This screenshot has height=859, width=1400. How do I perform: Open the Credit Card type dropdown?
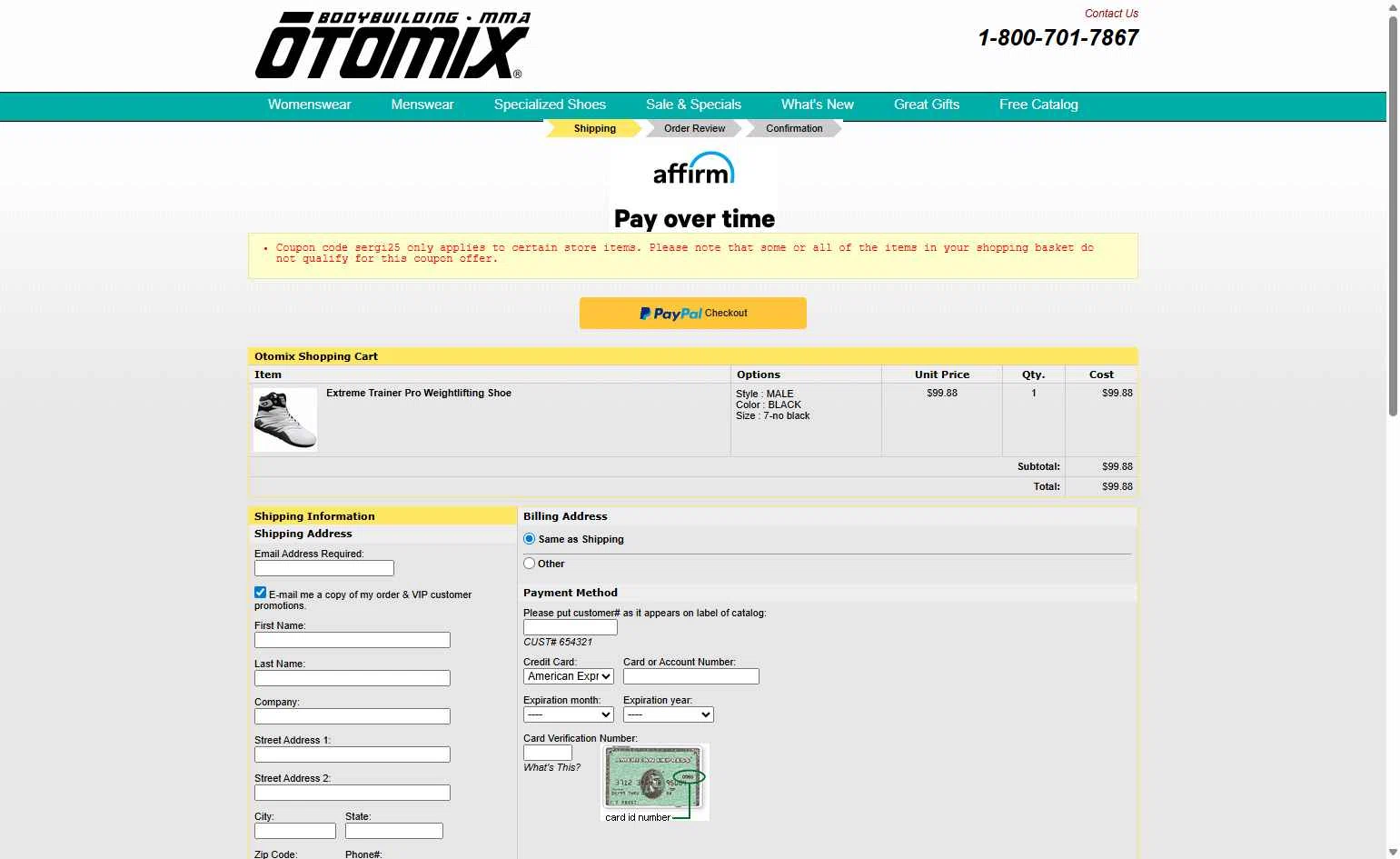tap(569, 676)
